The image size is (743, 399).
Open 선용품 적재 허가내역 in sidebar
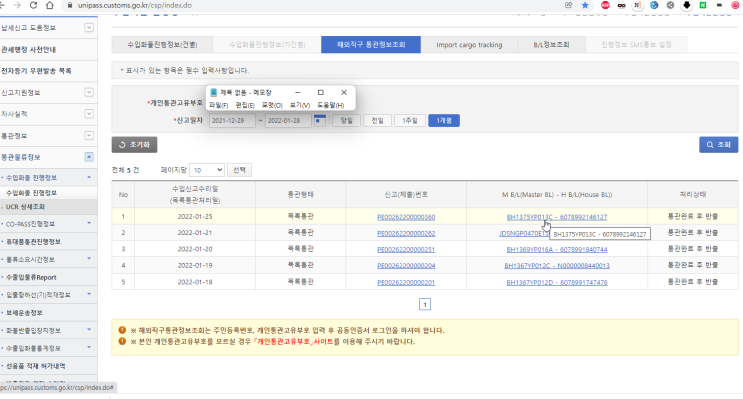click(x=36, y=366)
